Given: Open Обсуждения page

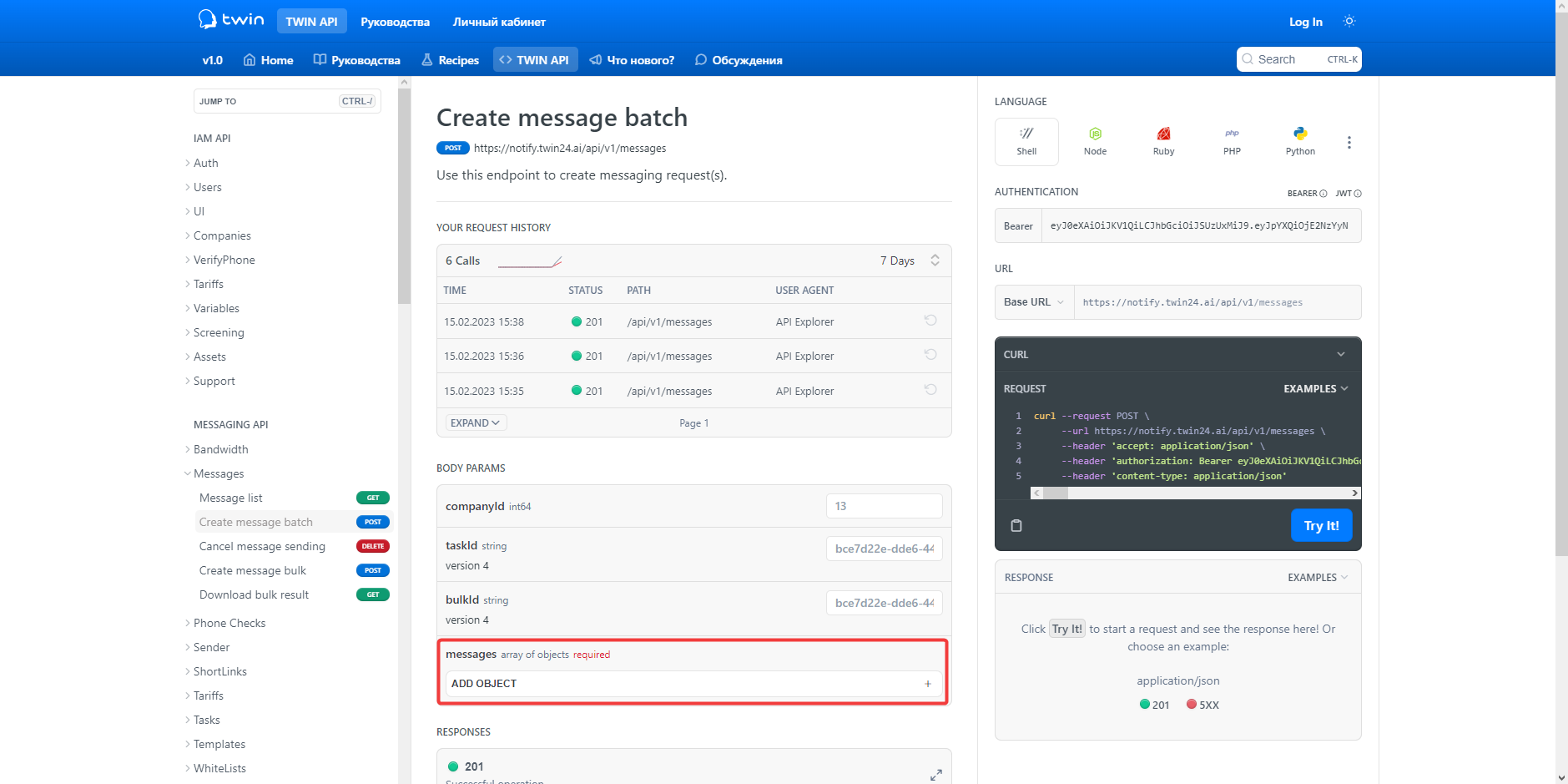Looking at the screenshot, I should pos(739,60).
